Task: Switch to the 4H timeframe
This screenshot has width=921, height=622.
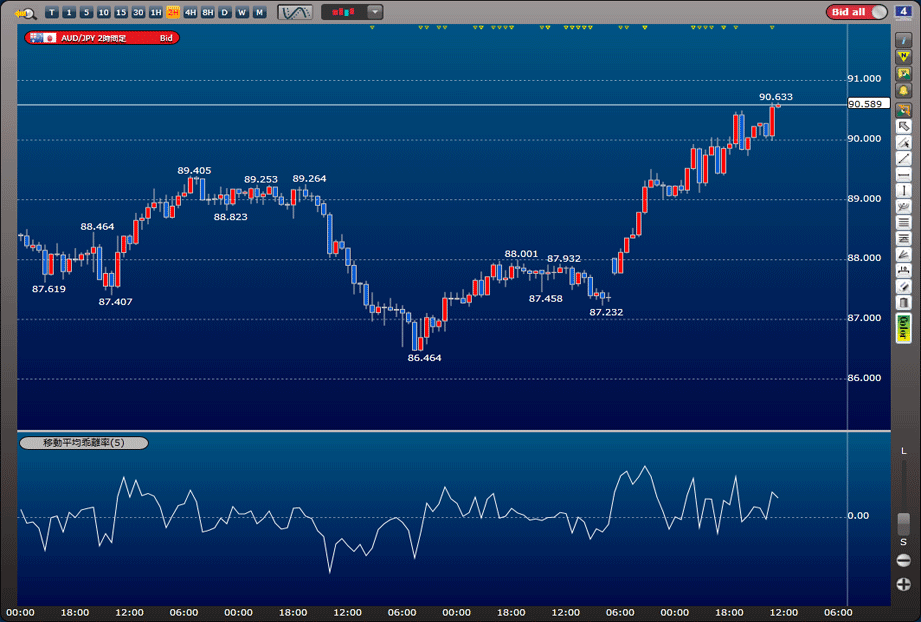Action: pos(190,12)
